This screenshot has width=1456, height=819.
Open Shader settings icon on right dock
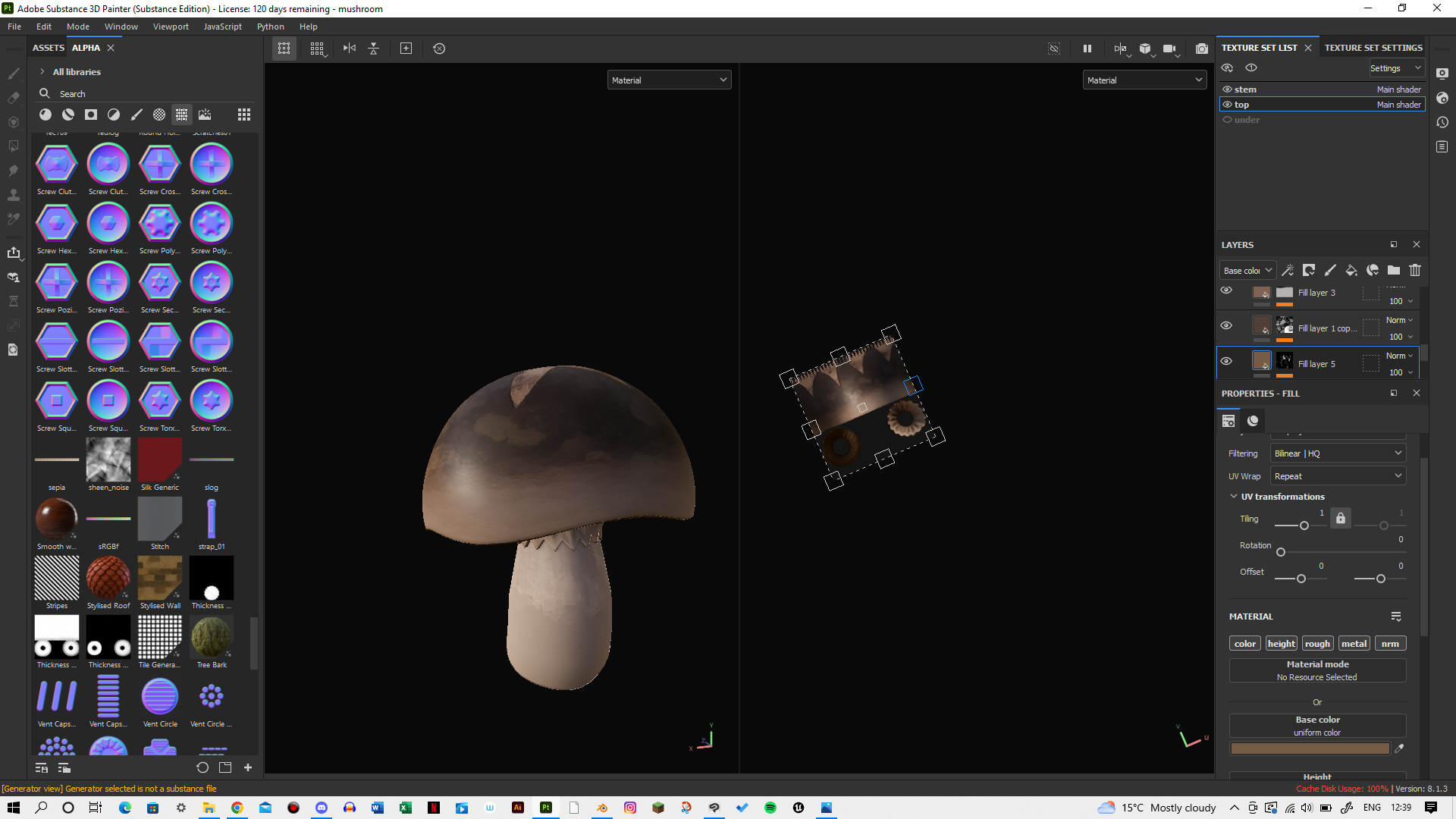click(x=1442, y=98)
